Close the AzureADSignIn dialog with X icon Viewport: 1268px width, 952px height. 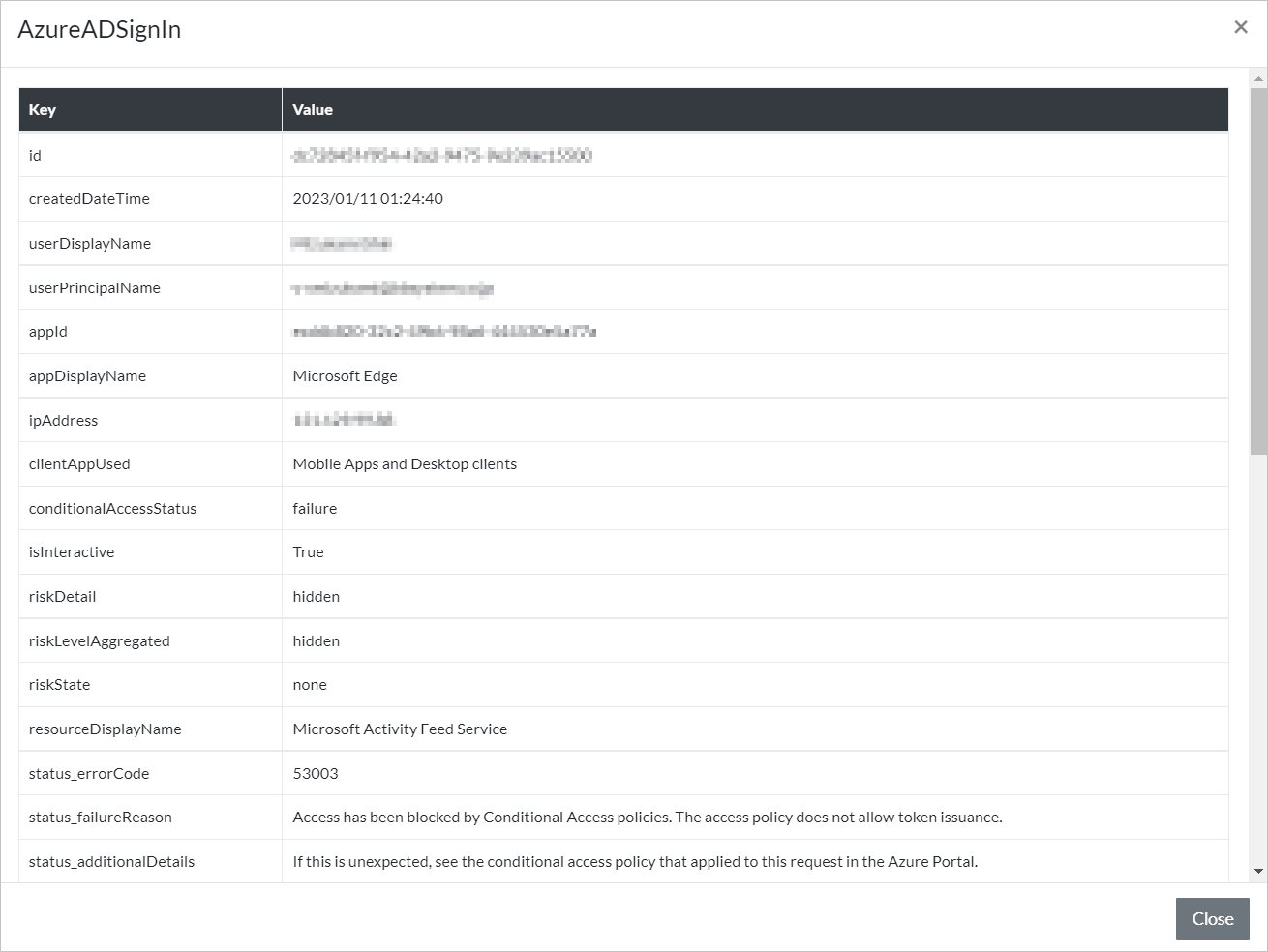(1240, 27)
